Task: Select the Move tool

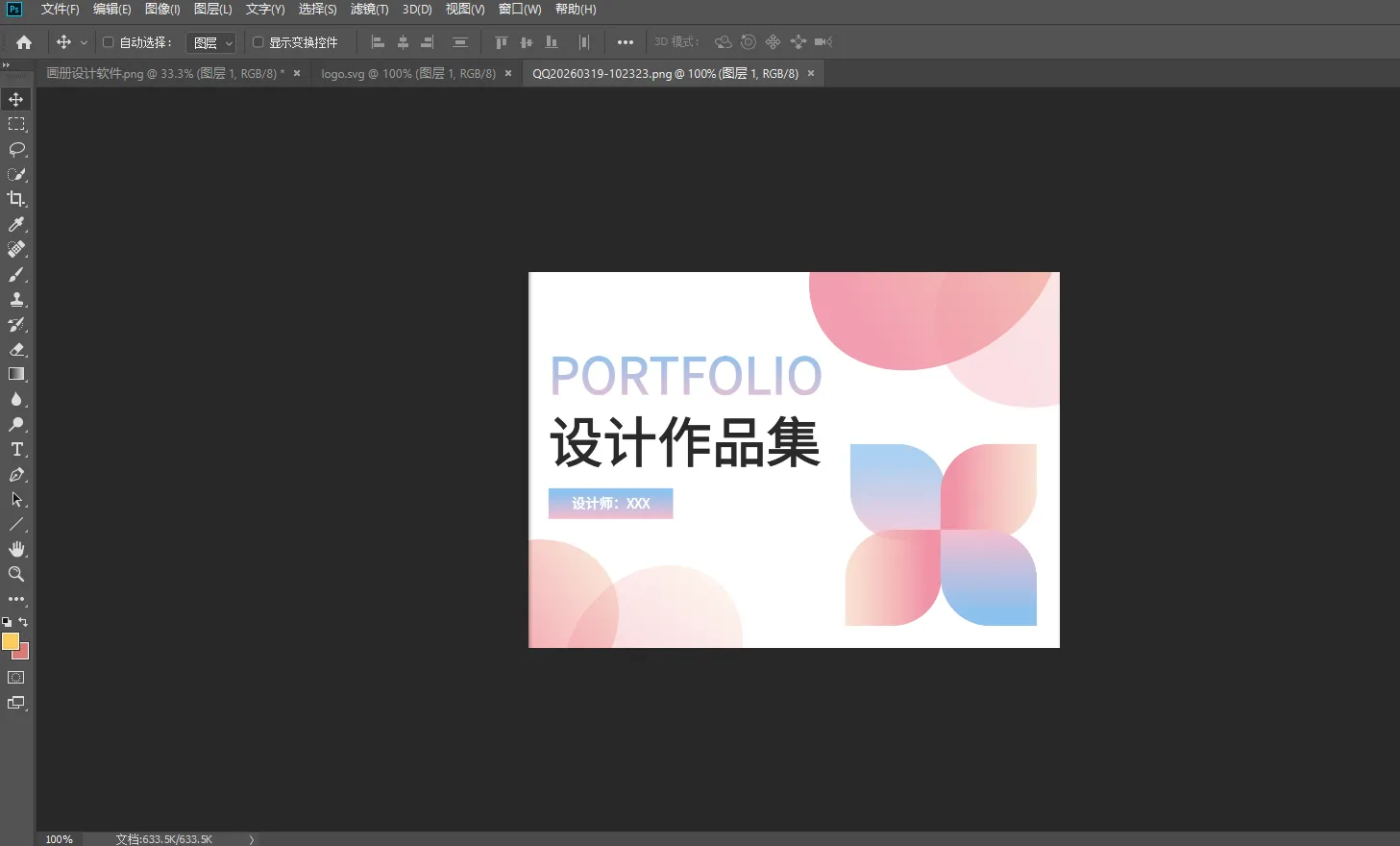Action: click(15, 98)
